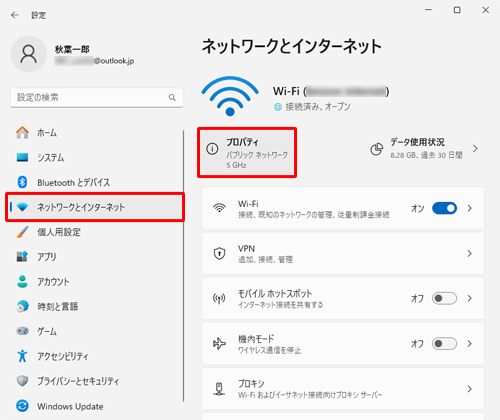The image size is (500, 420).
Task: Maximize the Settings window
Action: coord(457,10)
